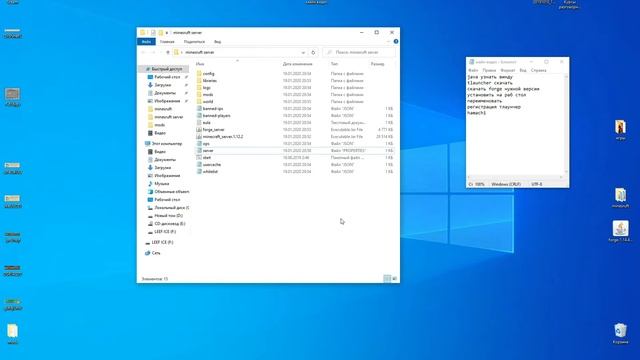
Task: Switch to details view mode in status bar
Action: (x=387, y=278)
